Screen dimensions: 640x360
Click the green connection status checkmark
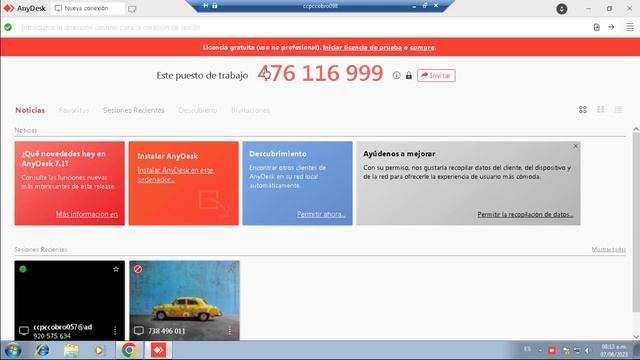(x=8, y=27)
